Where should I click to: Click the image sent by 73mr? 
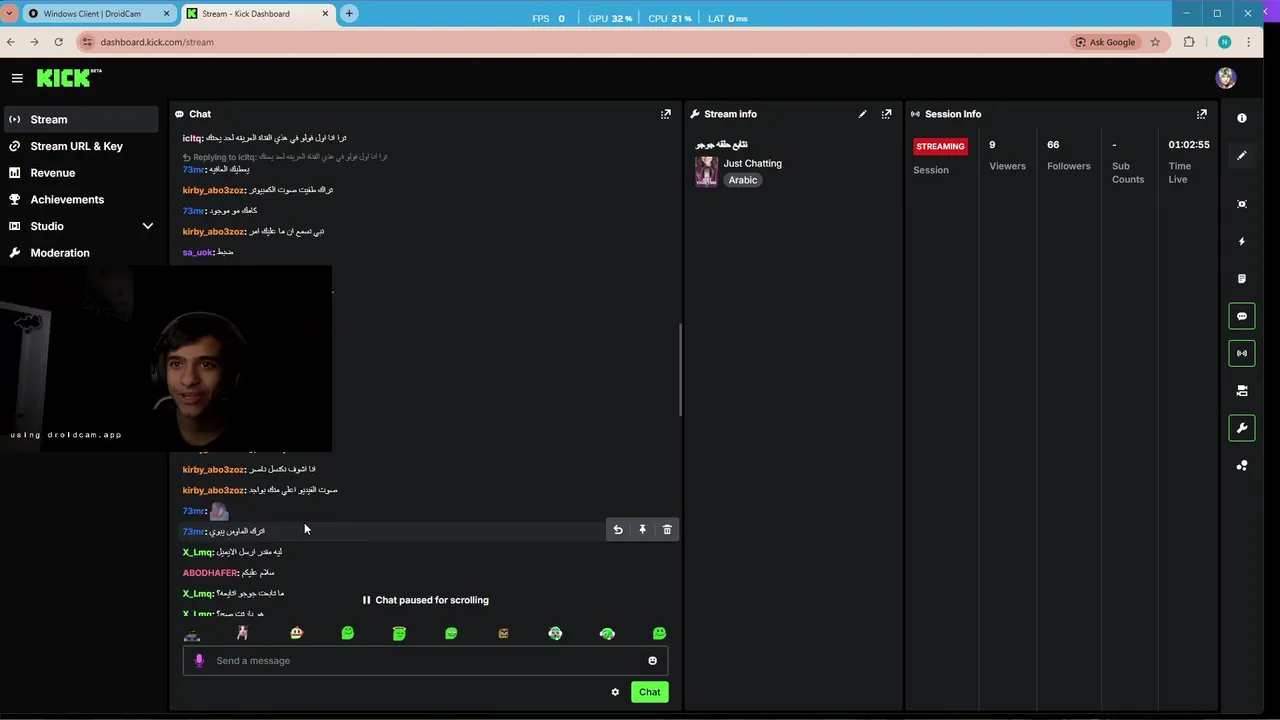click(x=219, y=511)
